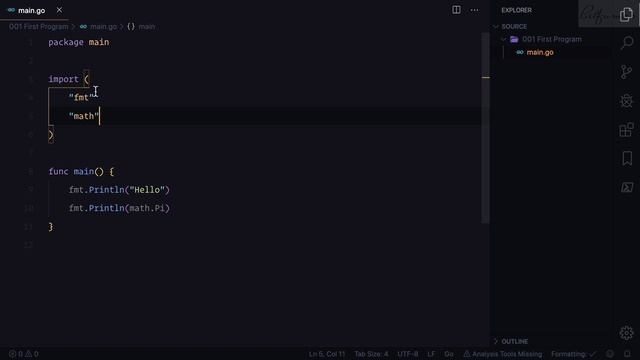
Task: Open the Run and Debug bug icon
Action: pyautogui.click(x=627, y=101)
